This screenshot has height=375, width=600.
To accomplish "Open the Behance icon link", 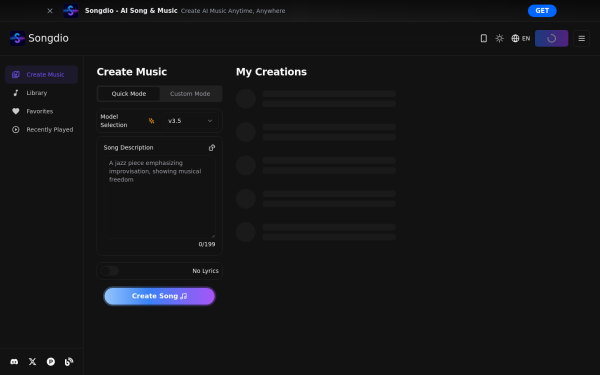I will 69,362.
